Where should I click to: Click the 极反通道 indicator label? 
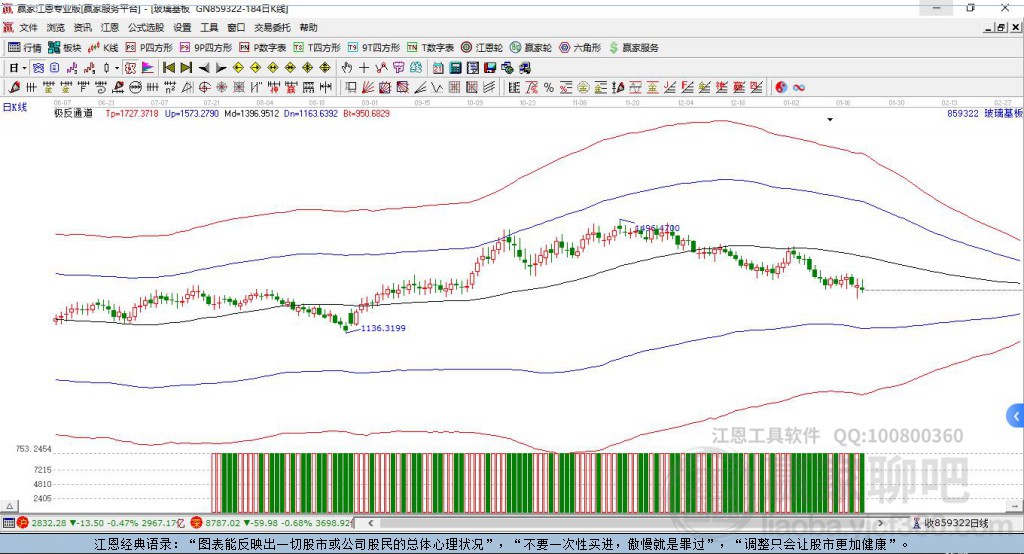(x=73, y=114)
